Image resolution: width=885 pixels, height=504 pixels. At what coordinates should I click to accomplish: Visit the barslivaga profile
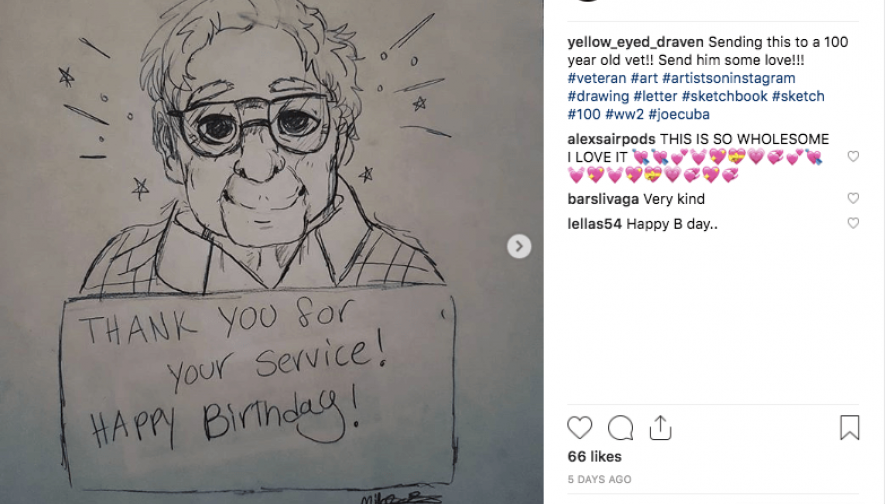coord(603,199)
